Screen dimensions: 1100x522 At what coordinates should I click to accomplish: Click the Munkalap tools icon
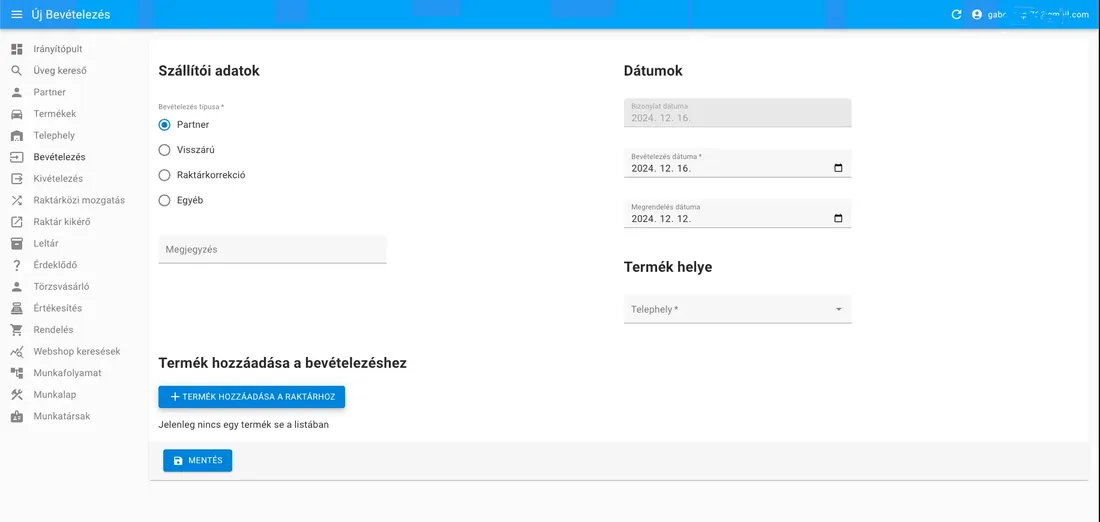click(17, 394)
